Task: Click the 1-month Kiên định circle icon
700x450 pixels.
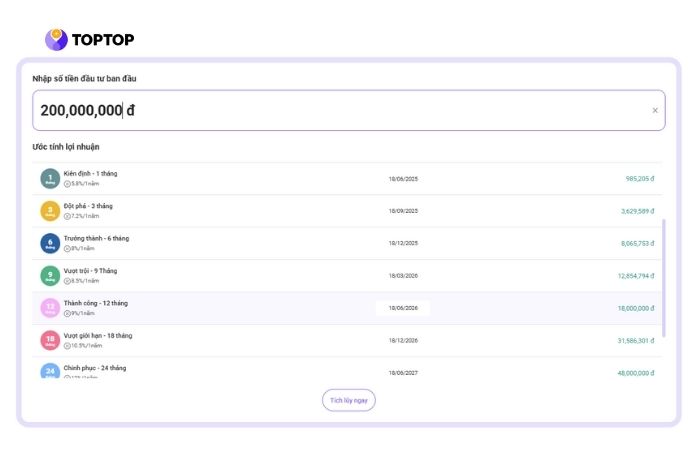Action: coord(50,179)
